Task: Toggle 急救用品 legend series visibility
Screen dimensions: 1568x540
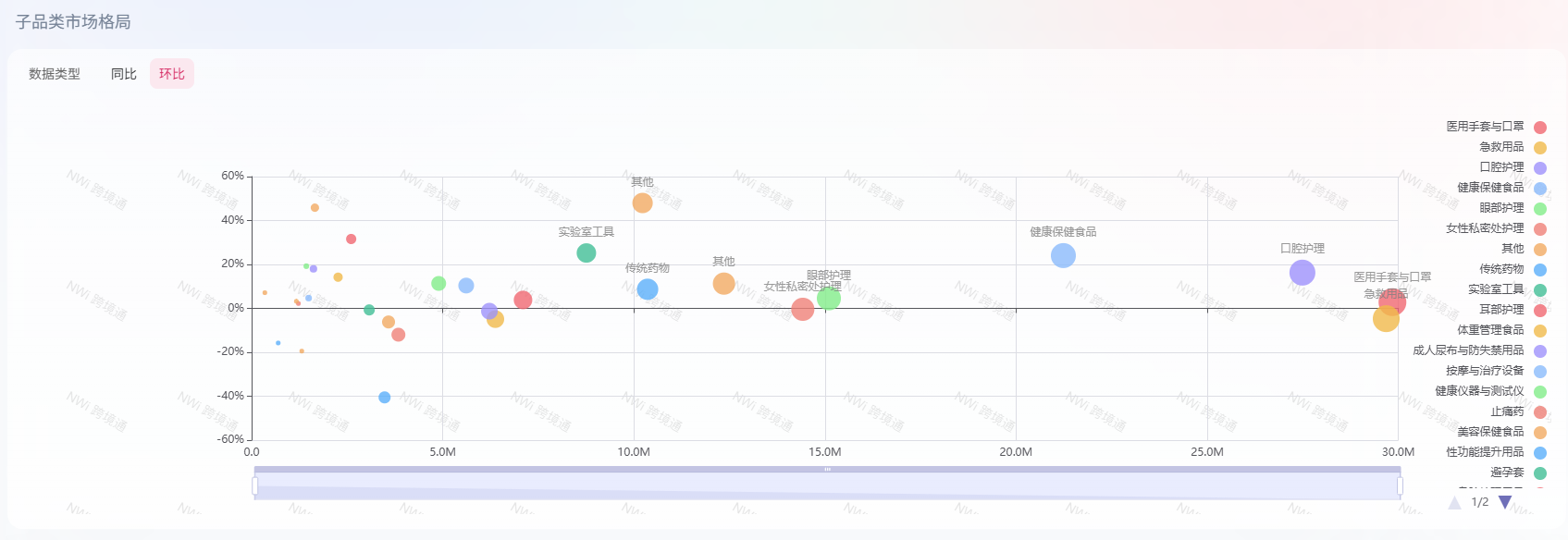Action: click(x=1500, y=147)
